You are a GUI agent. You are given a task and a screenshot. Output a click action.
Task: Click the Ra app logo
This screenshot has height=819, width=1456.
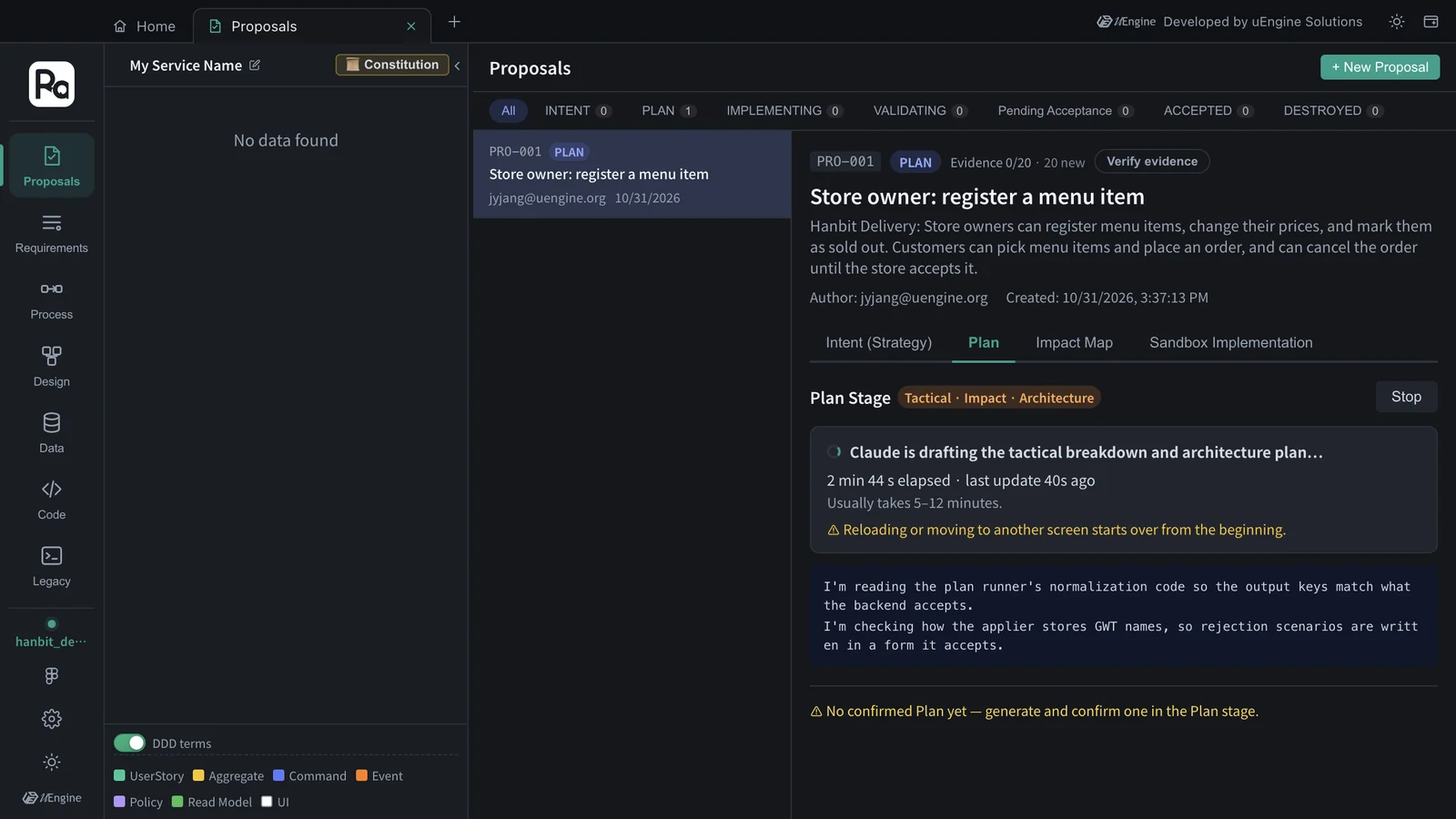coord(52,85)
